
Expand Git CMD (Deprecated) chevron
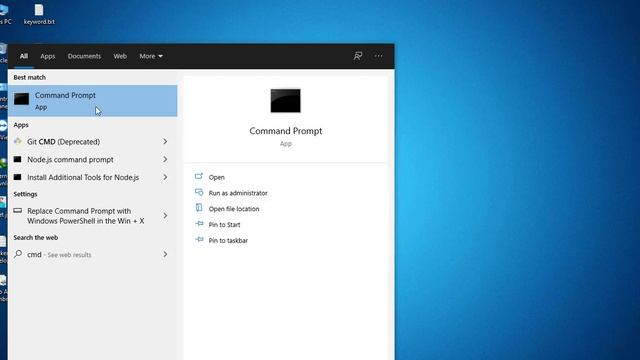(165, 141)
